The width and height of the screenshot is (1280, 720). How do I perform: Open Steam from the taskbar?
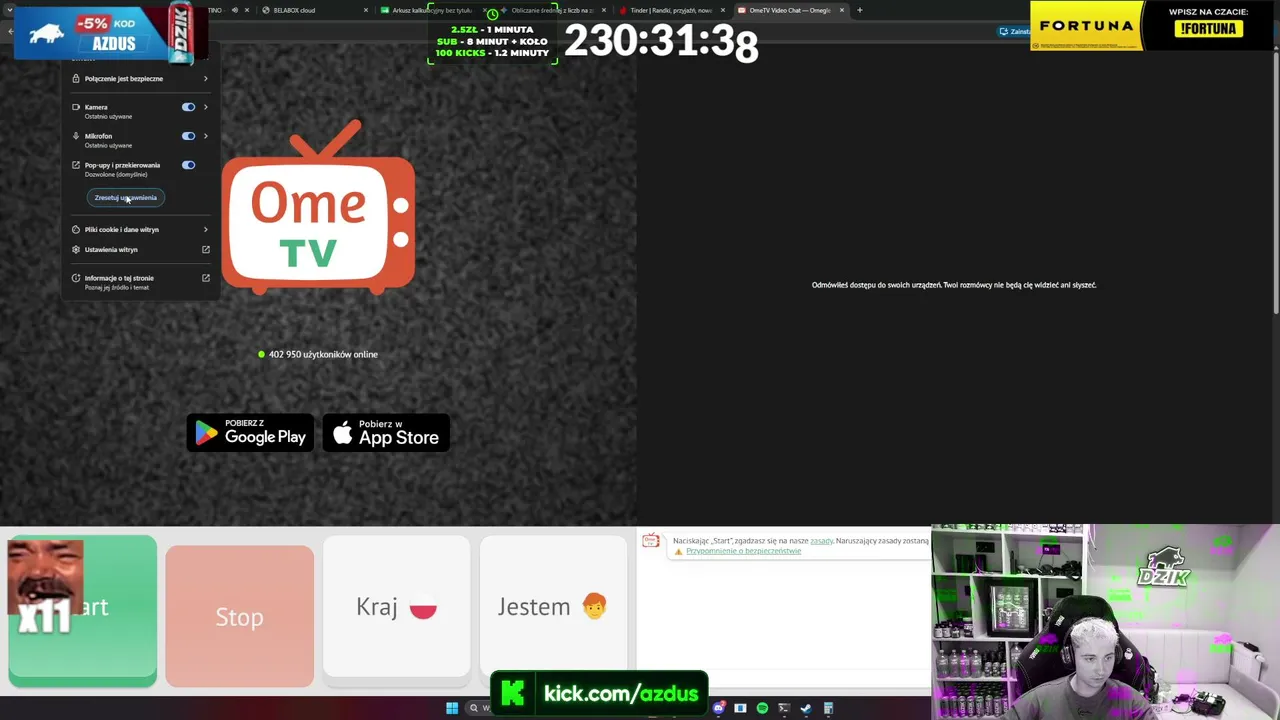point(806,708)
